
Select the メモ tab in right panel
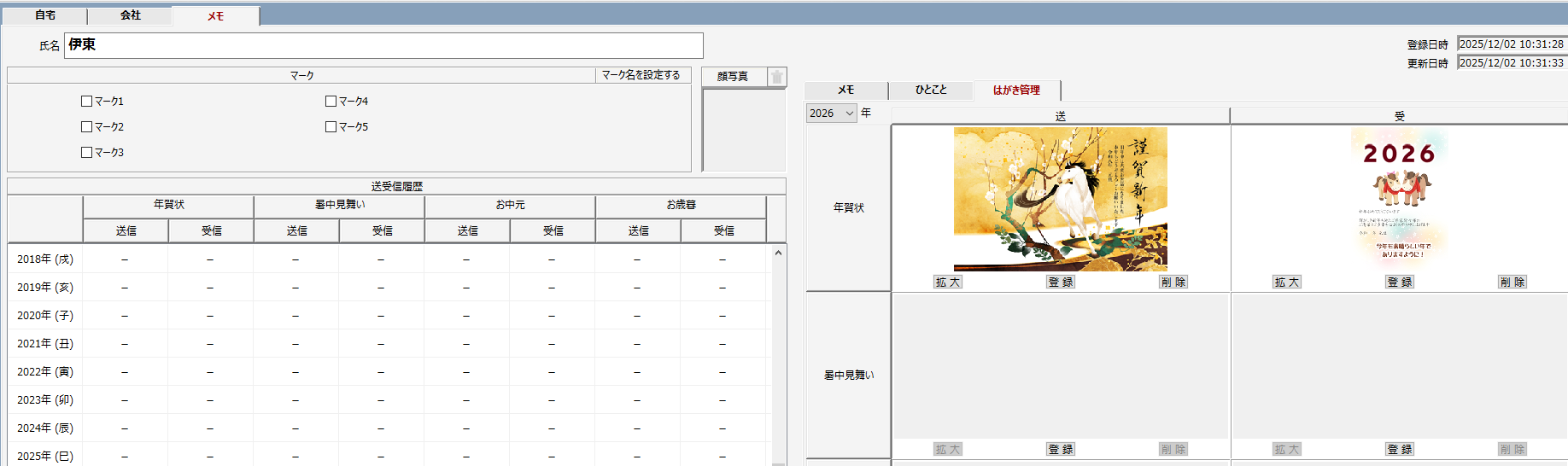[845, 90]
